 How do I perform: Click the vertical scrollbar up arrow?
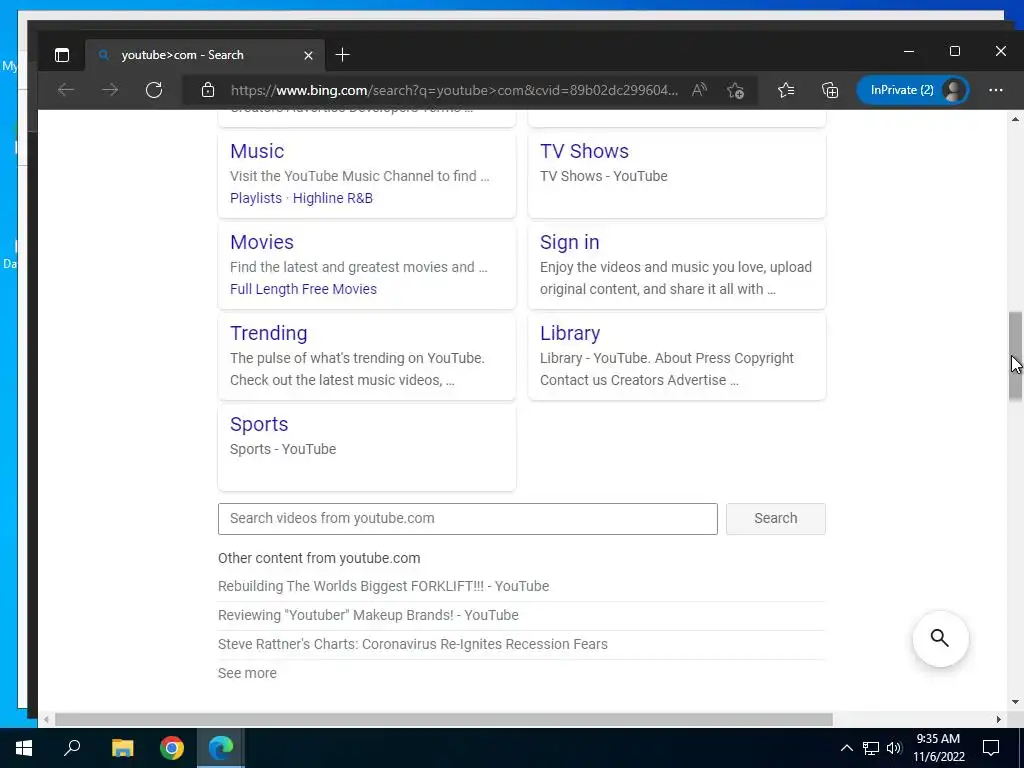point(1015,119)
